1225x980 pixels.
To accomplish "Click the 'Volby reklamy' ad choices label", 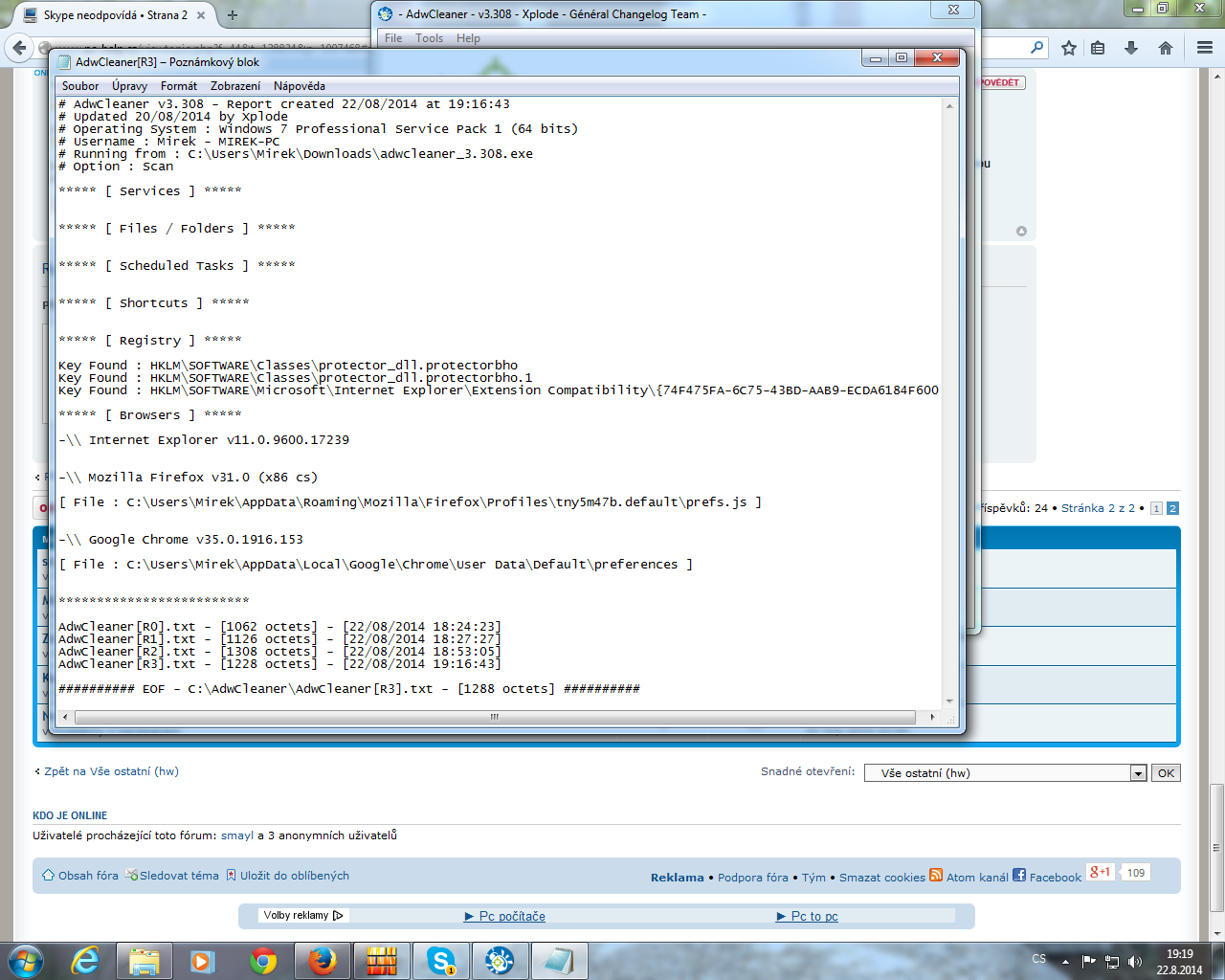I will (302, 916).
